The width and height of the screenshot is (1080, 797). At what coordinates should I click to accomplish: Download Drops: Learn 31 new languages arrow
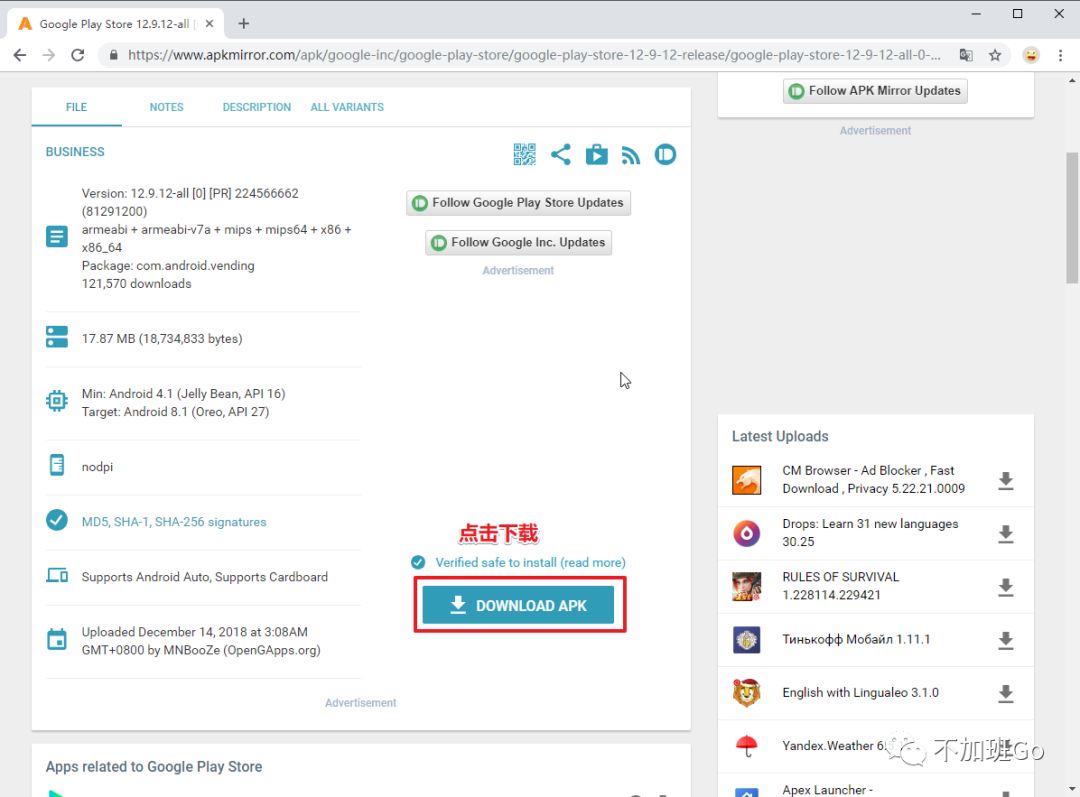(1006, 534)
